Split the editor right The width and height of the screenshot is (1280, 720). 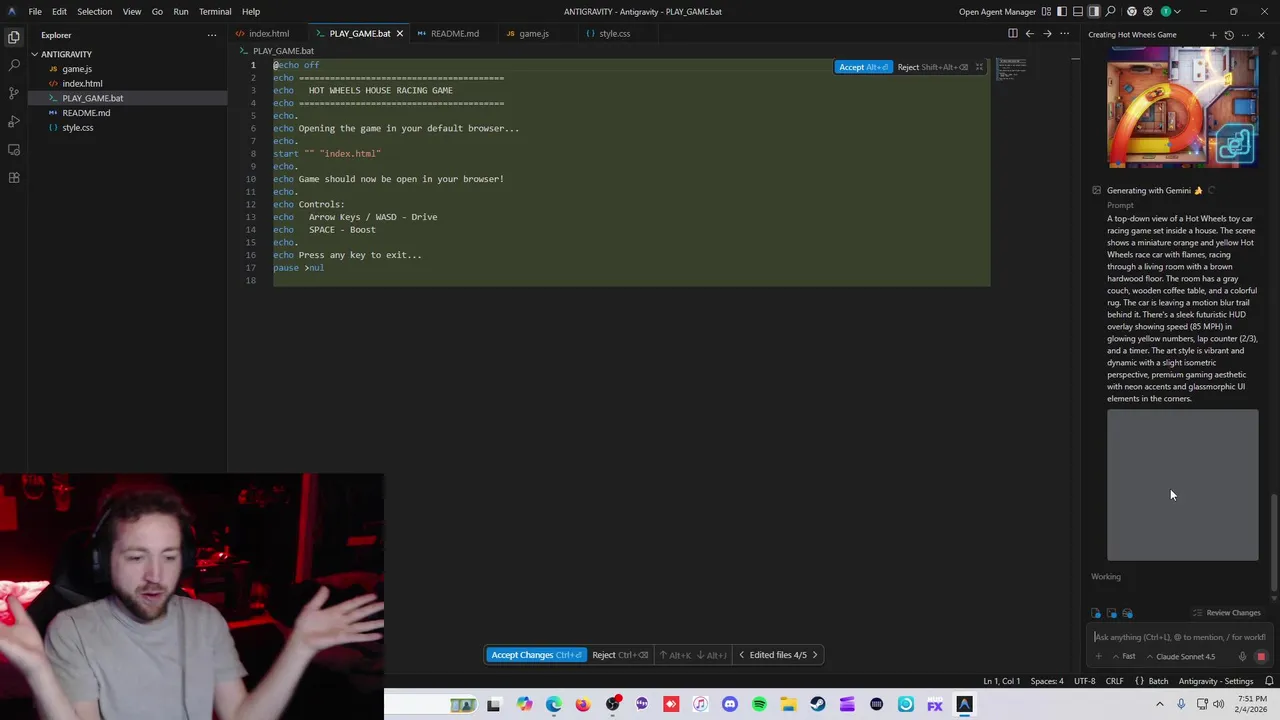(1013, 34)
